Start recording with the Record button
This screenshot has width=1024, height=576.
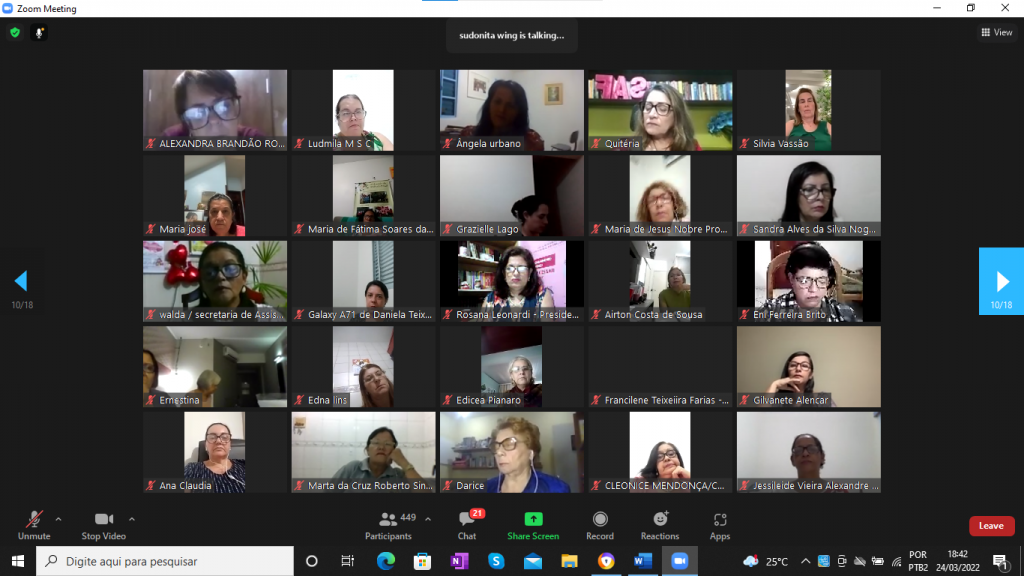[x=600, y=524]
